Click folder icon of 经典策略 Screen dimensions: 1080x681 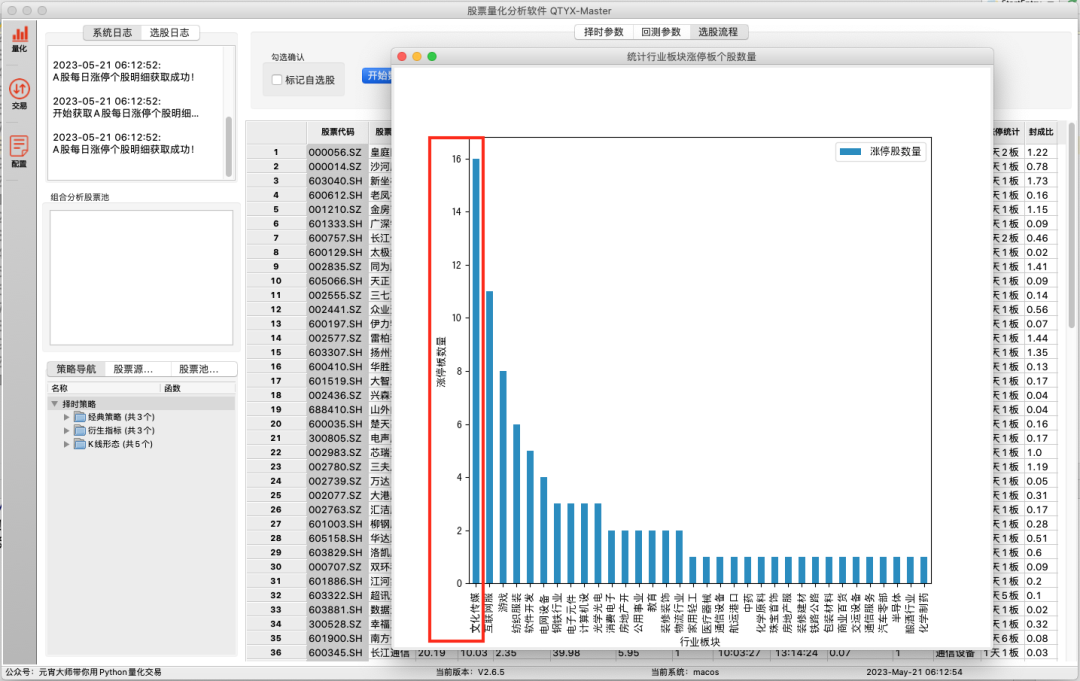tap(80, 417)
